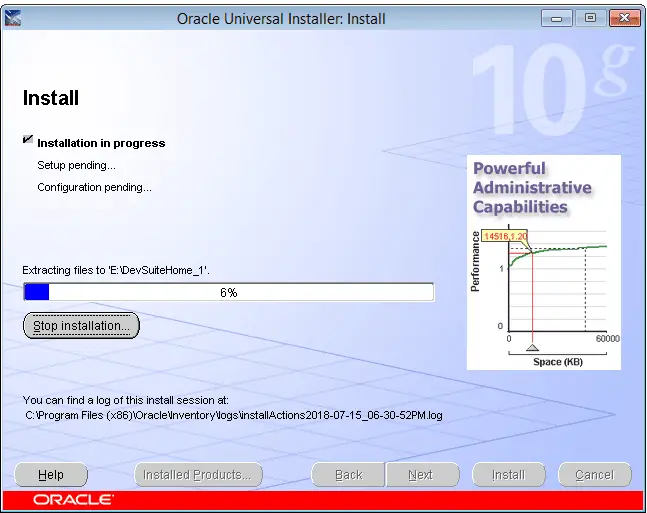Click the 'Configuration pending...' text

(94, 187)
